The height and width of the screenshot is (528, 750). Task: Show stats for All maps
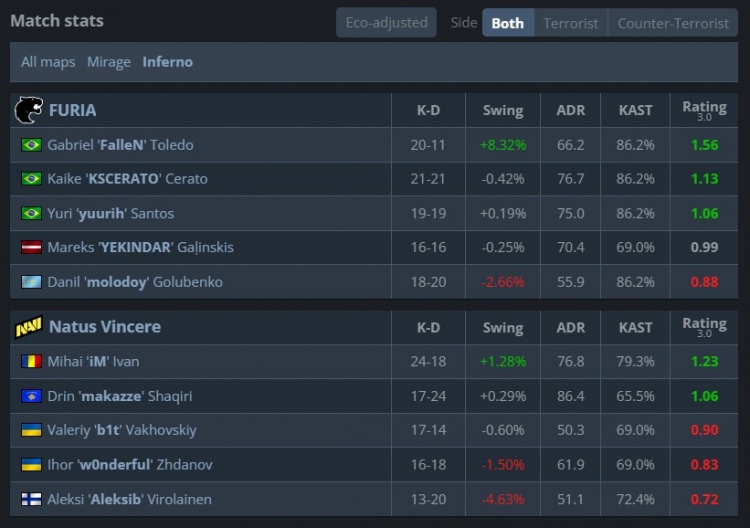(x=48, y=62)
